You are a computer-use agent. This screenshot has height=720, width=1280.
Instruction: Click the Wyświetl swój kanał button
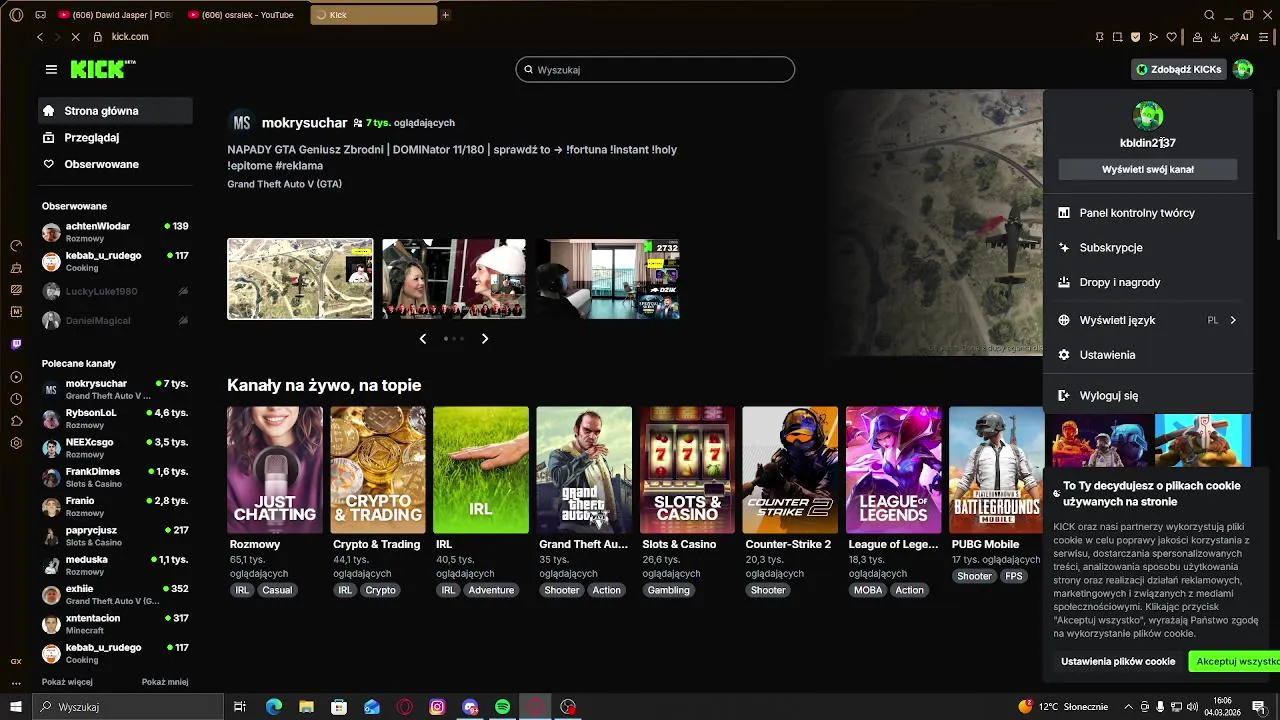[1148, 170]
